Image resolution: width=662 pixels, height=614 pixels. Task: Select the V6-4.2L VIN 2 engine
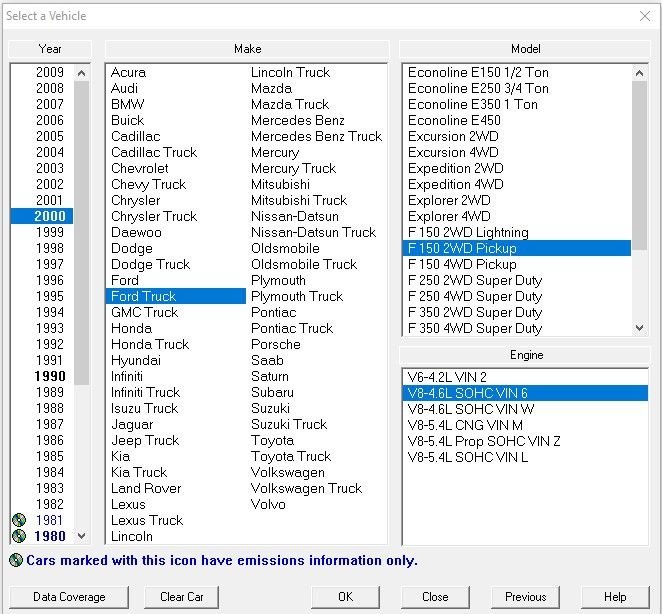click(447, 377)
